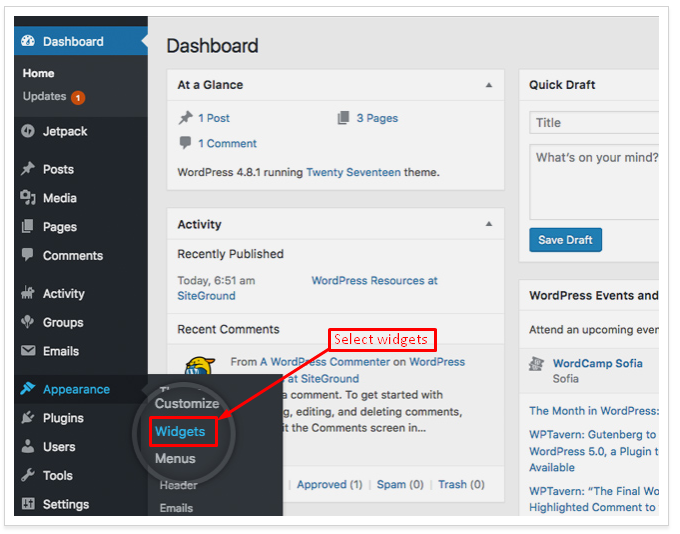Filter comments by Spam (0)
This screenshot has width=680, height=534.
(400, 484)
